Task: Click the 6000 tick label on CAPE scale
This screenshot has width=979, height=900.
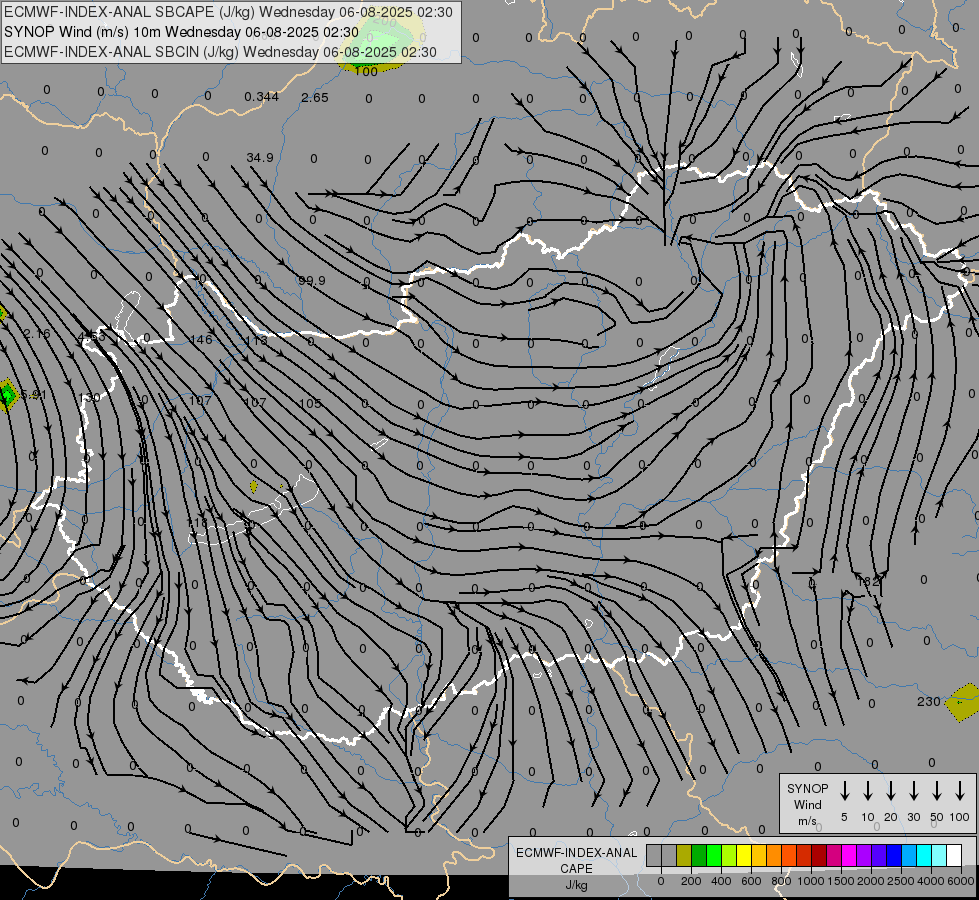Action: pos(961,881)
